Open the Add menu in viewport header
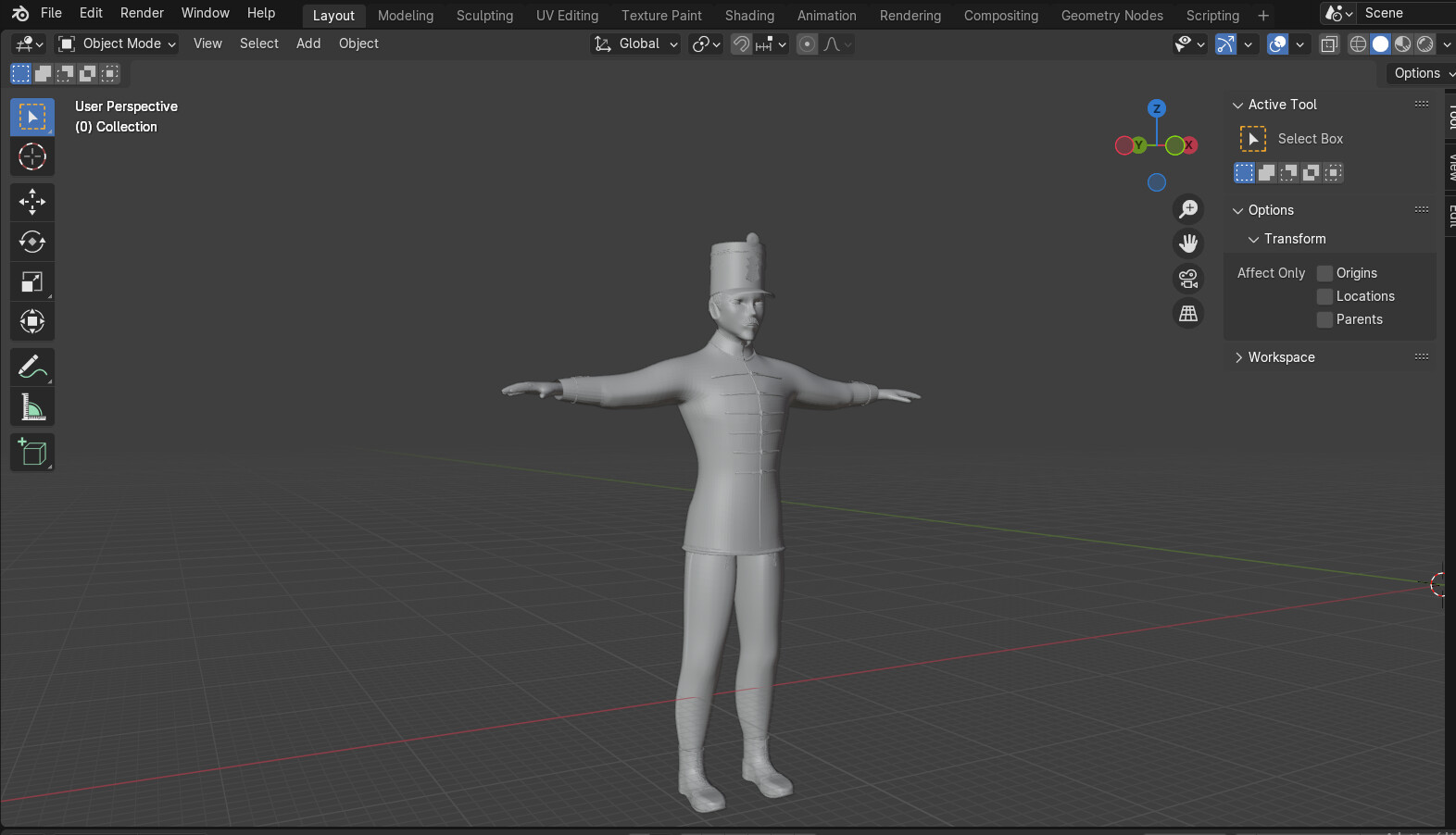The width and height of the screenshot is (1456, 835). (308, 44)
